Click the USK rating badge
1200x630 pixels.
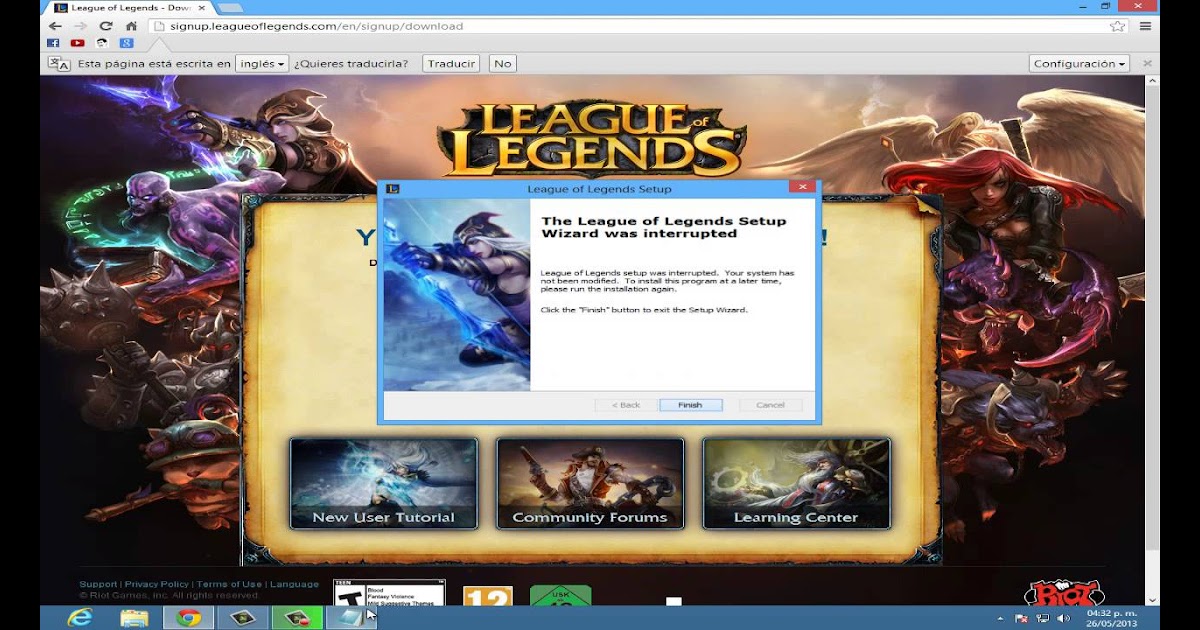click(560, 595)
